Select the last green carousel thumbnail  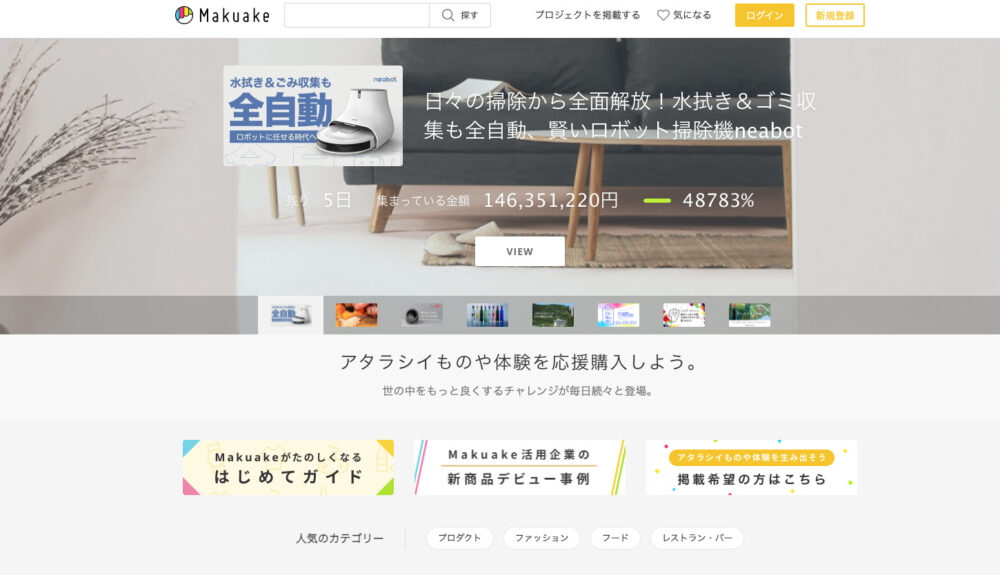pyautogui.click(x=749, y=315)
